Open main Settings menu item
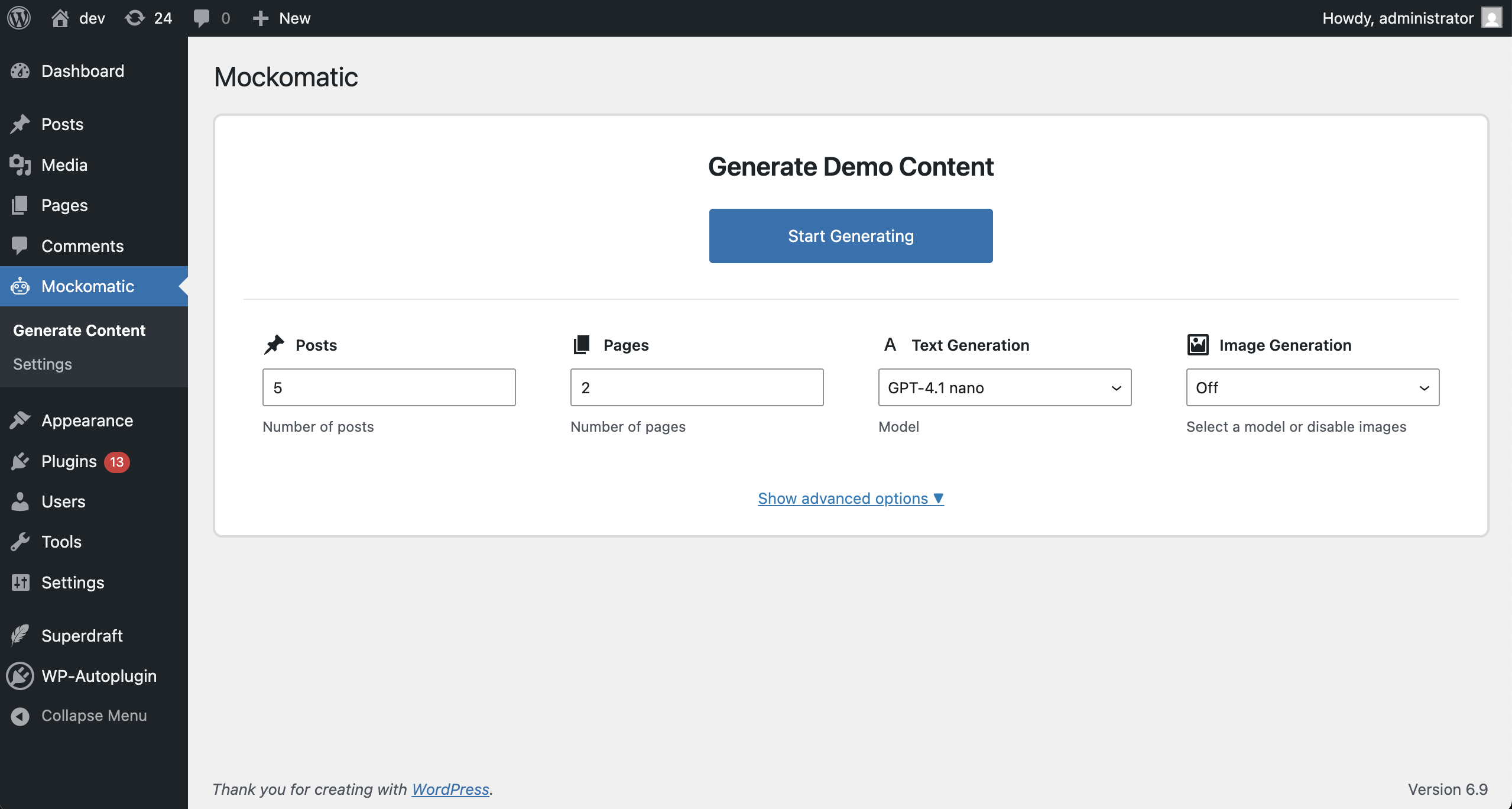Screen dimensions: 1512x809 pyautogui.click(x=94, y=583)
